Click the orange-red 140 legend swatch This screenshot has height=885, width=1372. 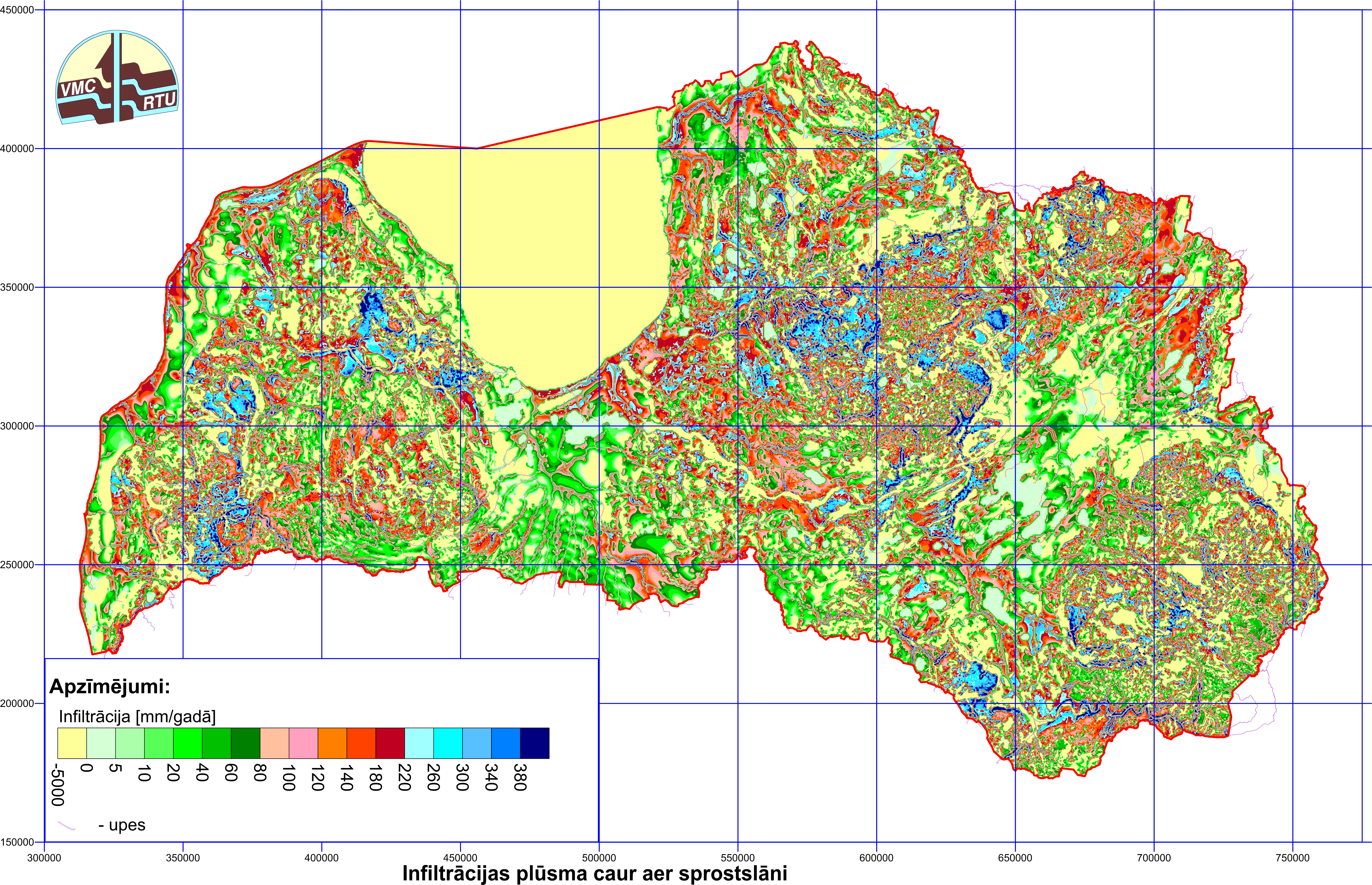(361, 743)
